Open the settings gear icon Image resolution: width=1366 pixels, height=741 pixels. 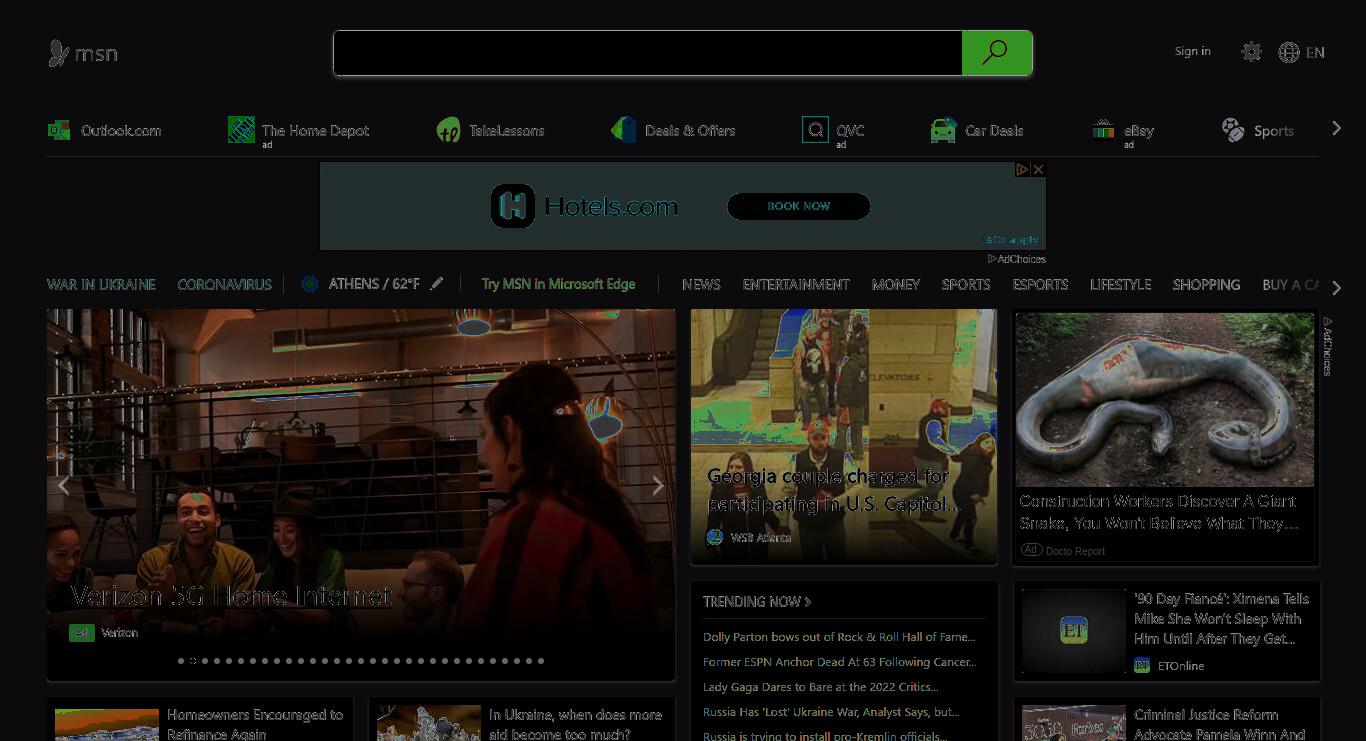[1251, 52]
